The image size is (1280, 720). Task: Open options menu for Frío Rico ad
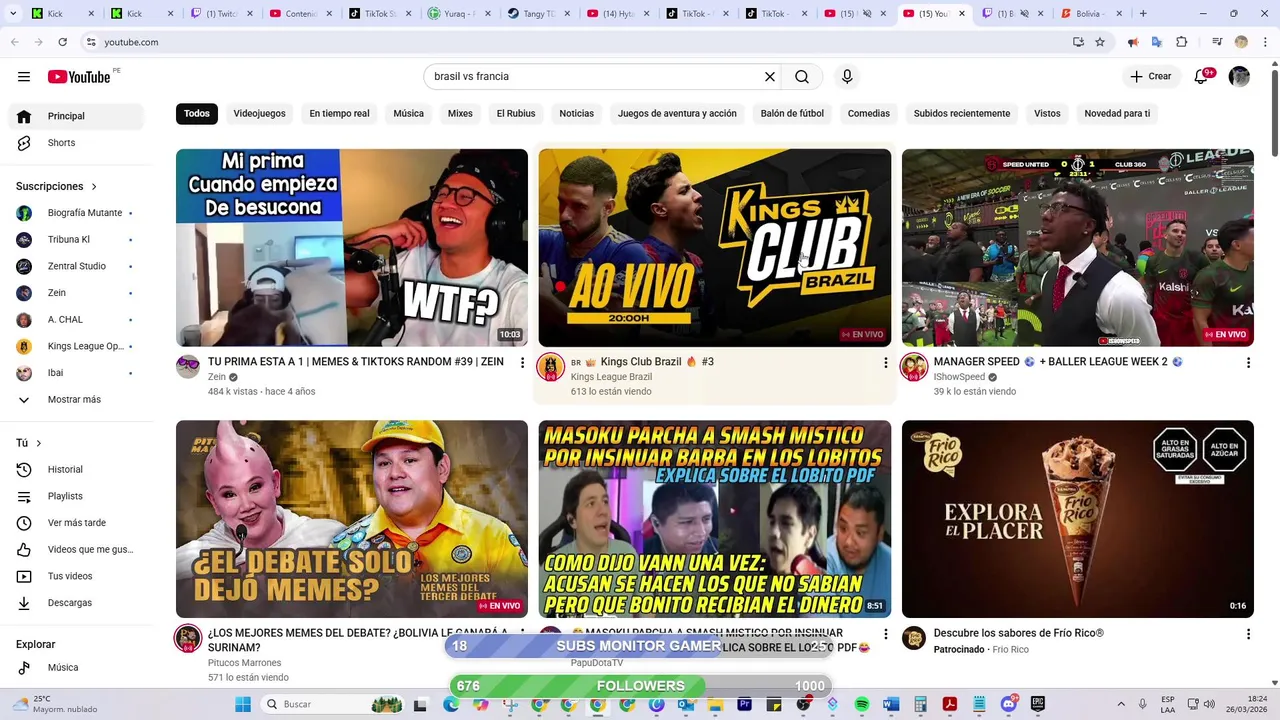(x=1248, y=634)
